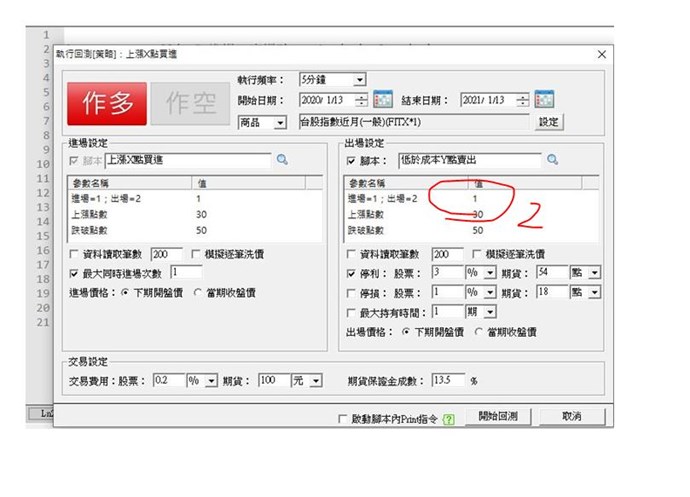Open the 停利 futures 點 unit dropdown

(x=594, y=273)
